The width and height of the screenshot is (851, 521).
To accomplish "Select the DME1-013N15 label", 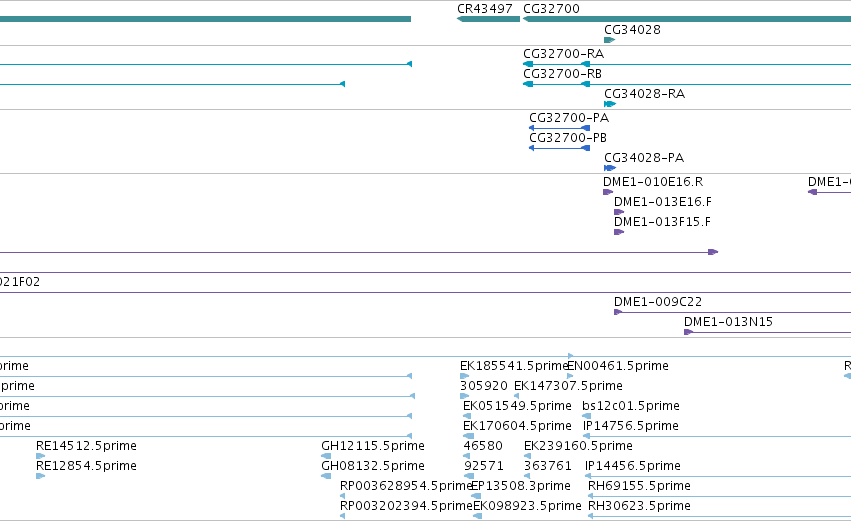I will [728, 322].
